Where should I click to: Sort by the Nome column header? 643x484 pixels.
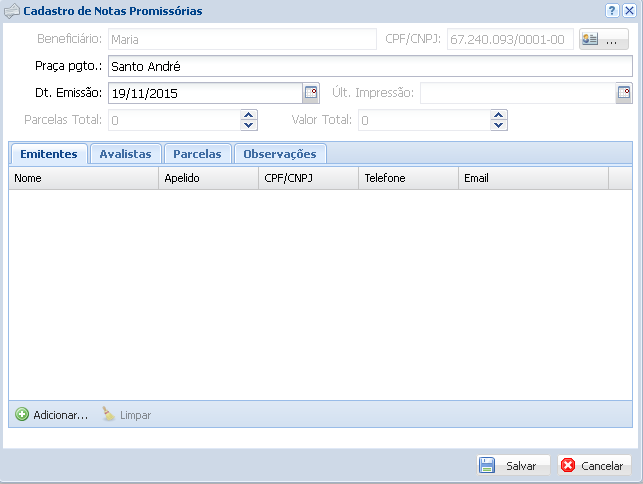[84, 178]
